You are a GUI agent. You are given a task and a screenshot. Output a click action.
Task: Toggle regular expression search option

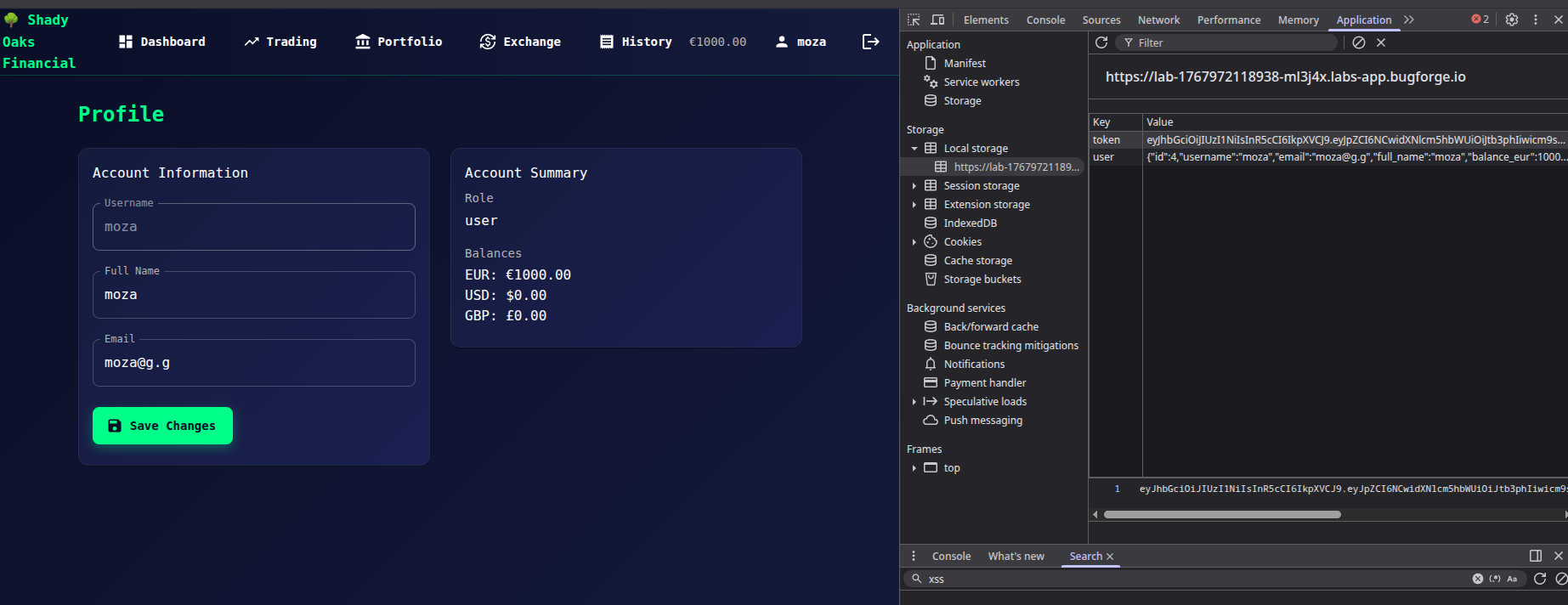(1495, 579)
